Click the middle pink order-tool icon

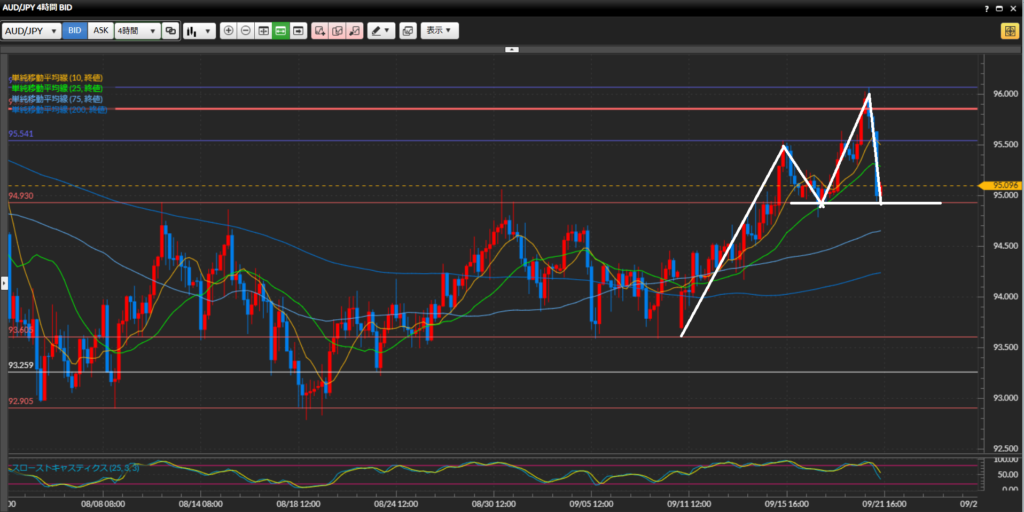[337, 31]
